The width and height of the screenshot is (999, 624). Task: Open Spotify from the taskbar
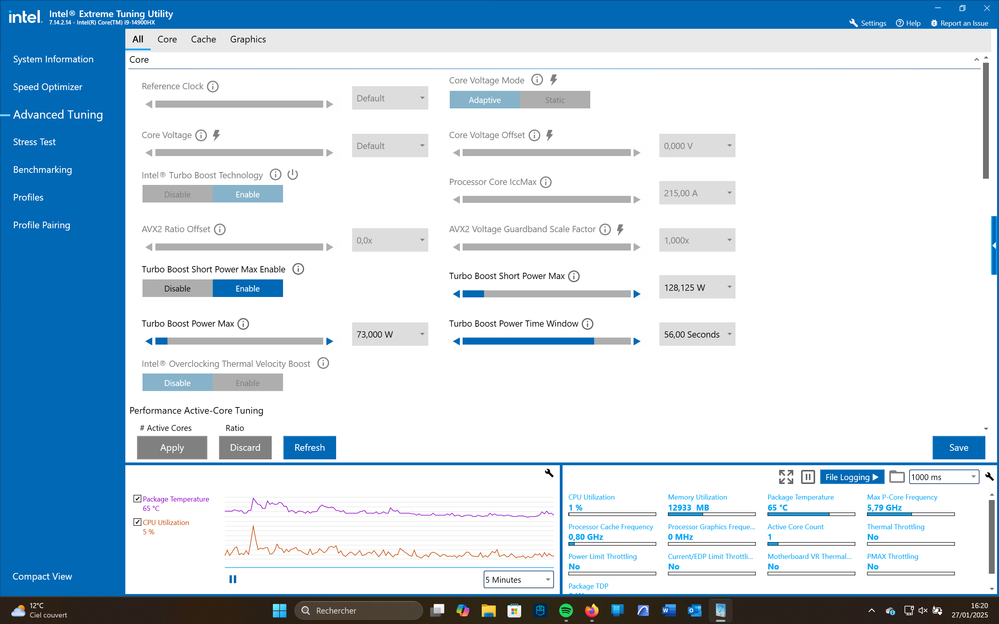[566, 611]
